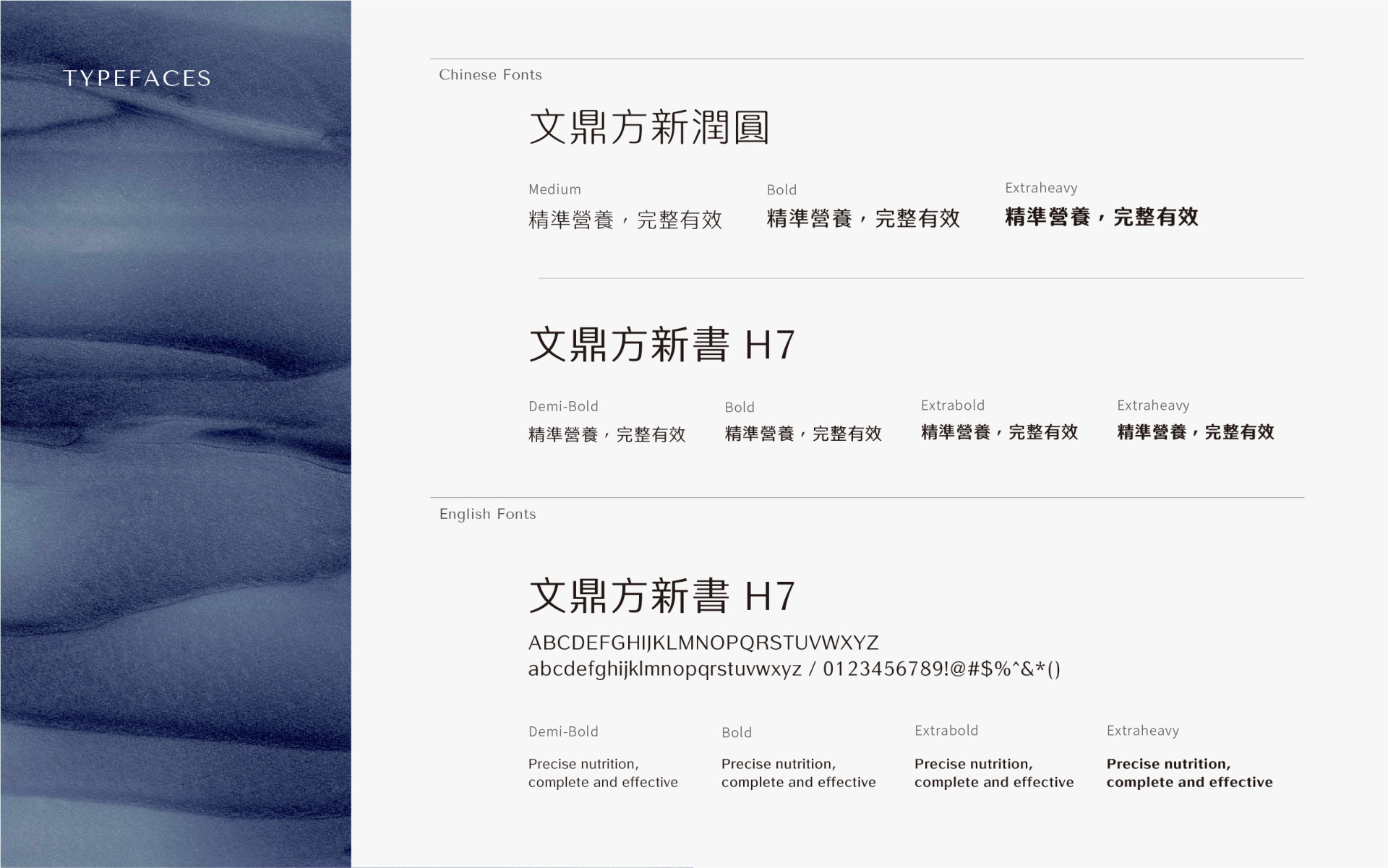The image size is (1388, 868).
Task: Click the Medium weight label
Action: [554, 189]
